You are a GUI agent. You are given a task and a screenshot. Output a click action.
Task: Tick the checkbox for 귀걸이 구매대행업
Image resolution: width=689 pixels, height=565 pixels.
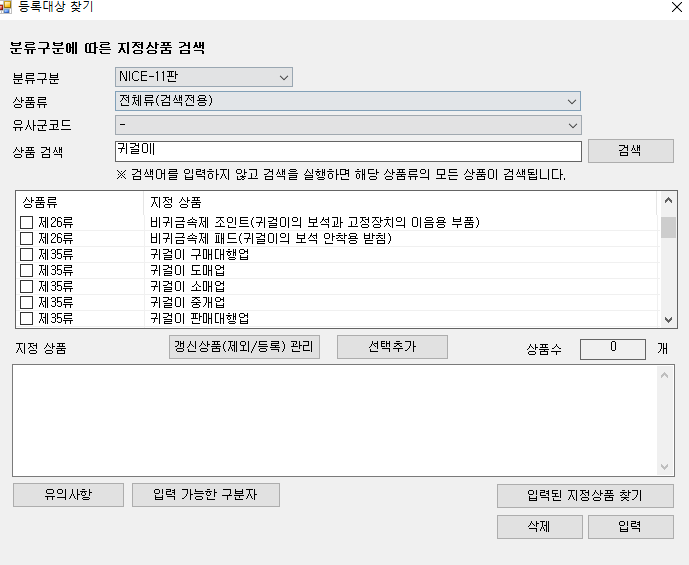pyautogui.click(x=26, y=254)
